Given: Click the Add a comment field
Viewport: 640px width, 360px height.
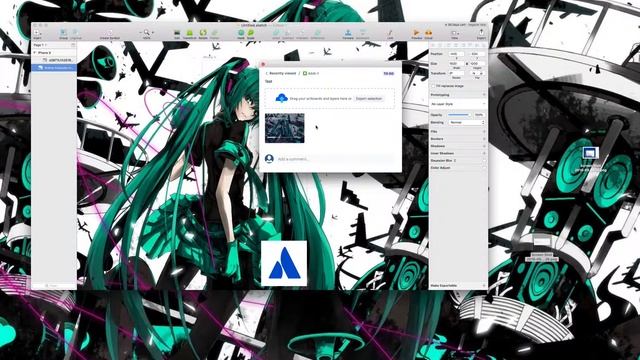Looking at the screenshot, I should click(335, 159).
